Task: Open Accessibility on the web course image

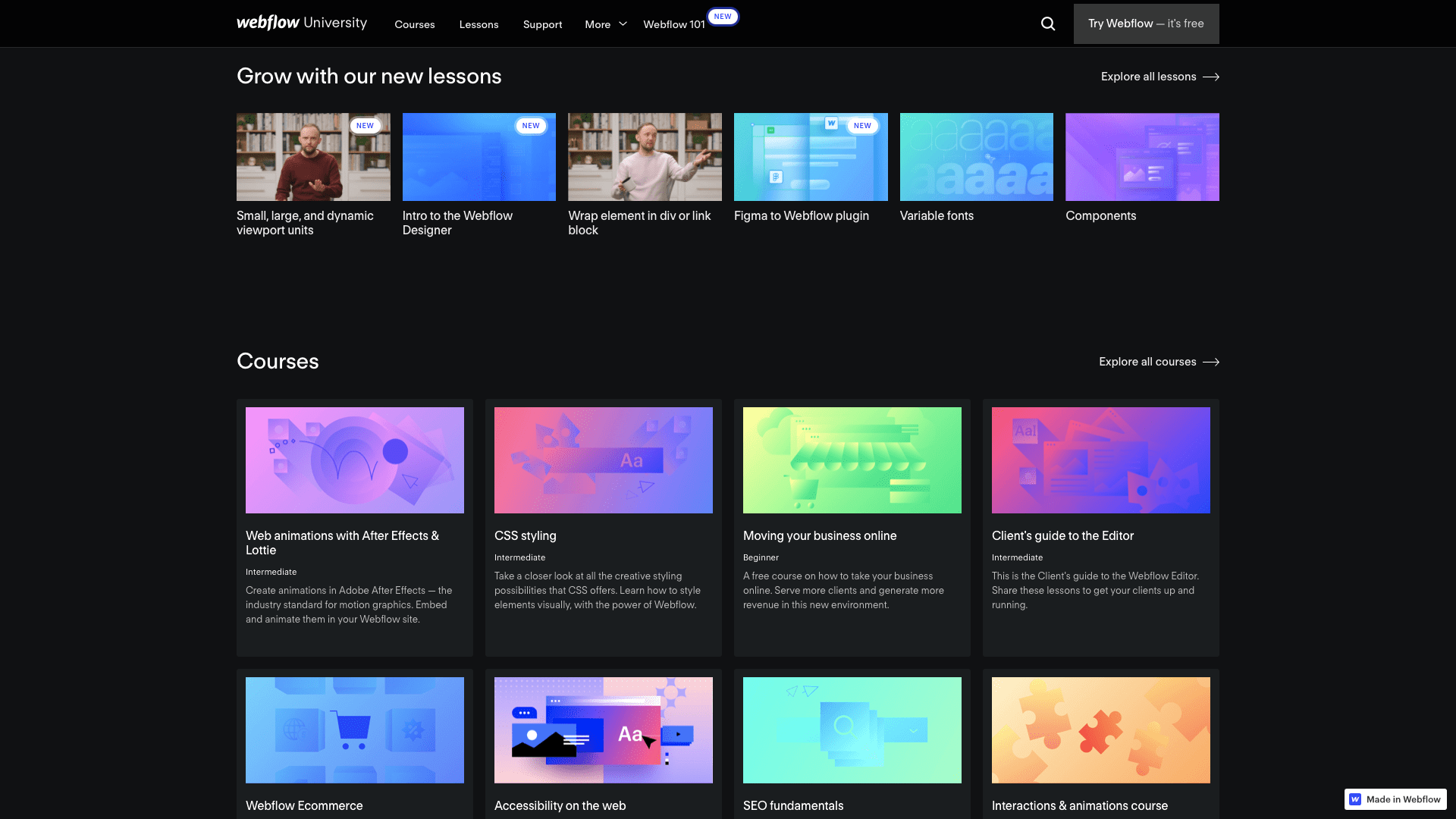Action: 604,730
